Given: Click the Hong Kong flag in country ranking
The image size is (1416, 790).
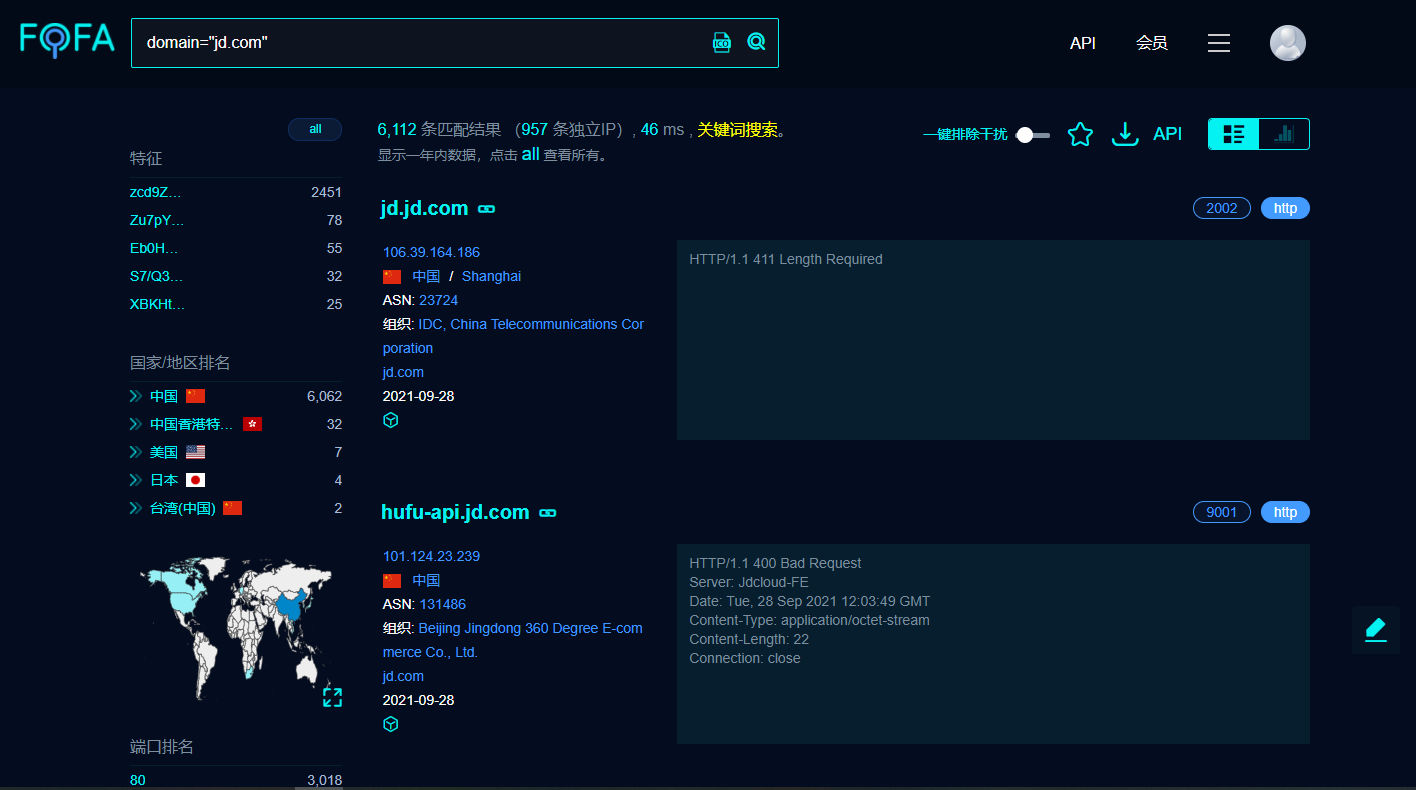Looking at the screenshot, I should click(x=252, y=424).
